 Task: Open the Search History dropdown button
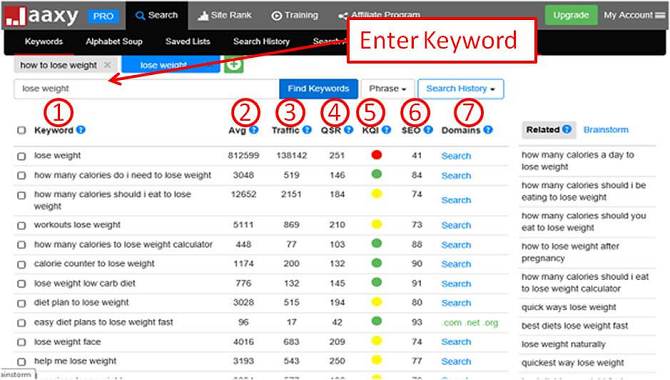(x=461, y=88)
